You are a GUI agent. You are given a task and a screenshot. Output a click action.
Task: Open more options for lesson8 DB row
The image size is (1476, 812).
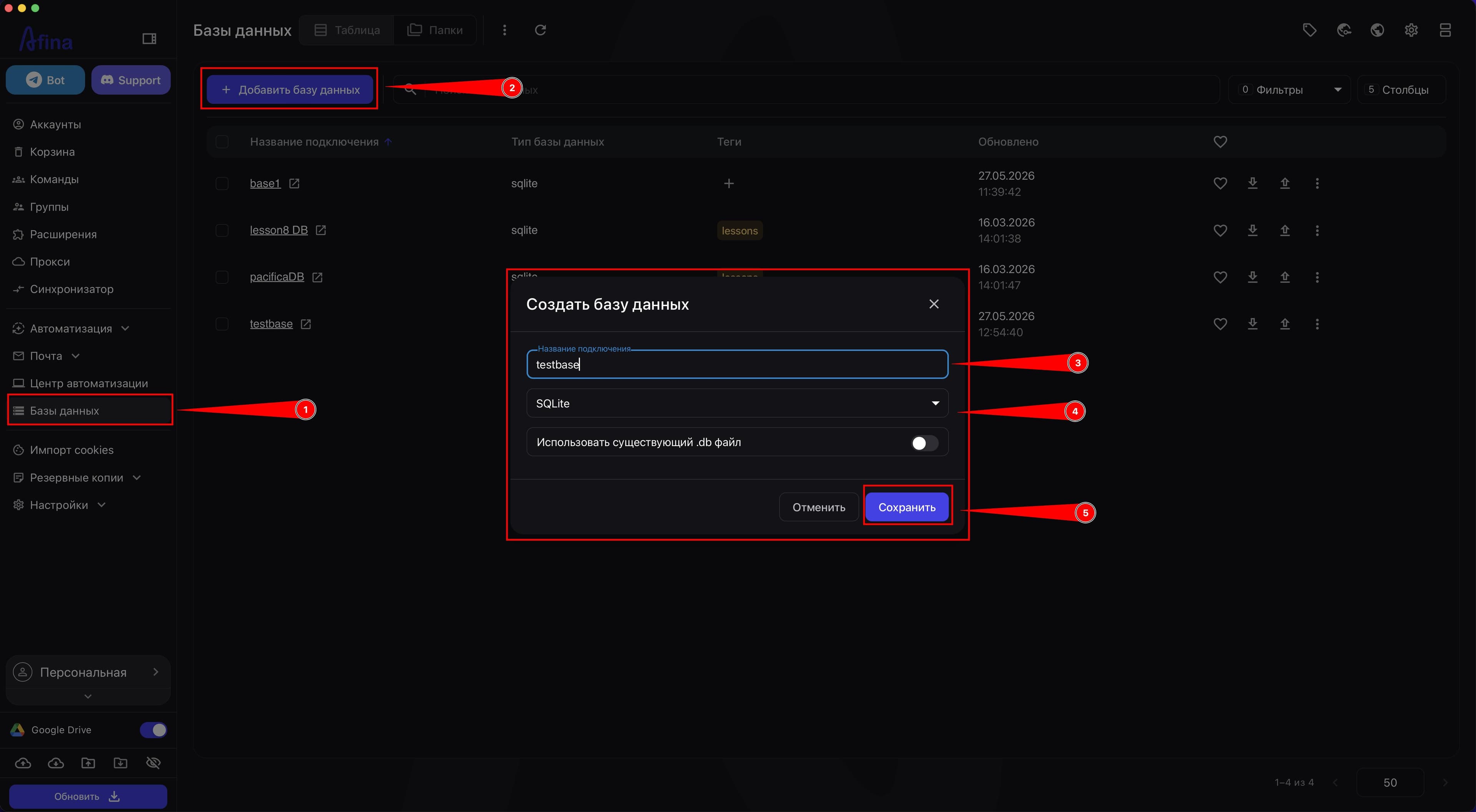click(x=1317, y=230)
